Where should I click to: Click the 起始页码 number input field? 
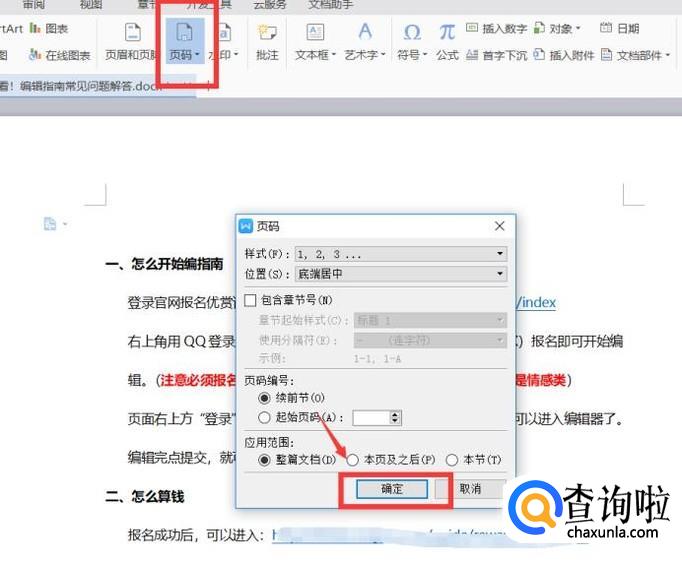[x=371, y=418]
